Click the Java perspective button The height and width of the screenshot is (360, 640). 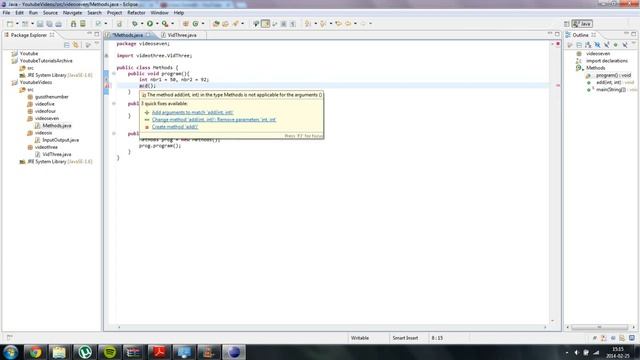tap(582, 24)
